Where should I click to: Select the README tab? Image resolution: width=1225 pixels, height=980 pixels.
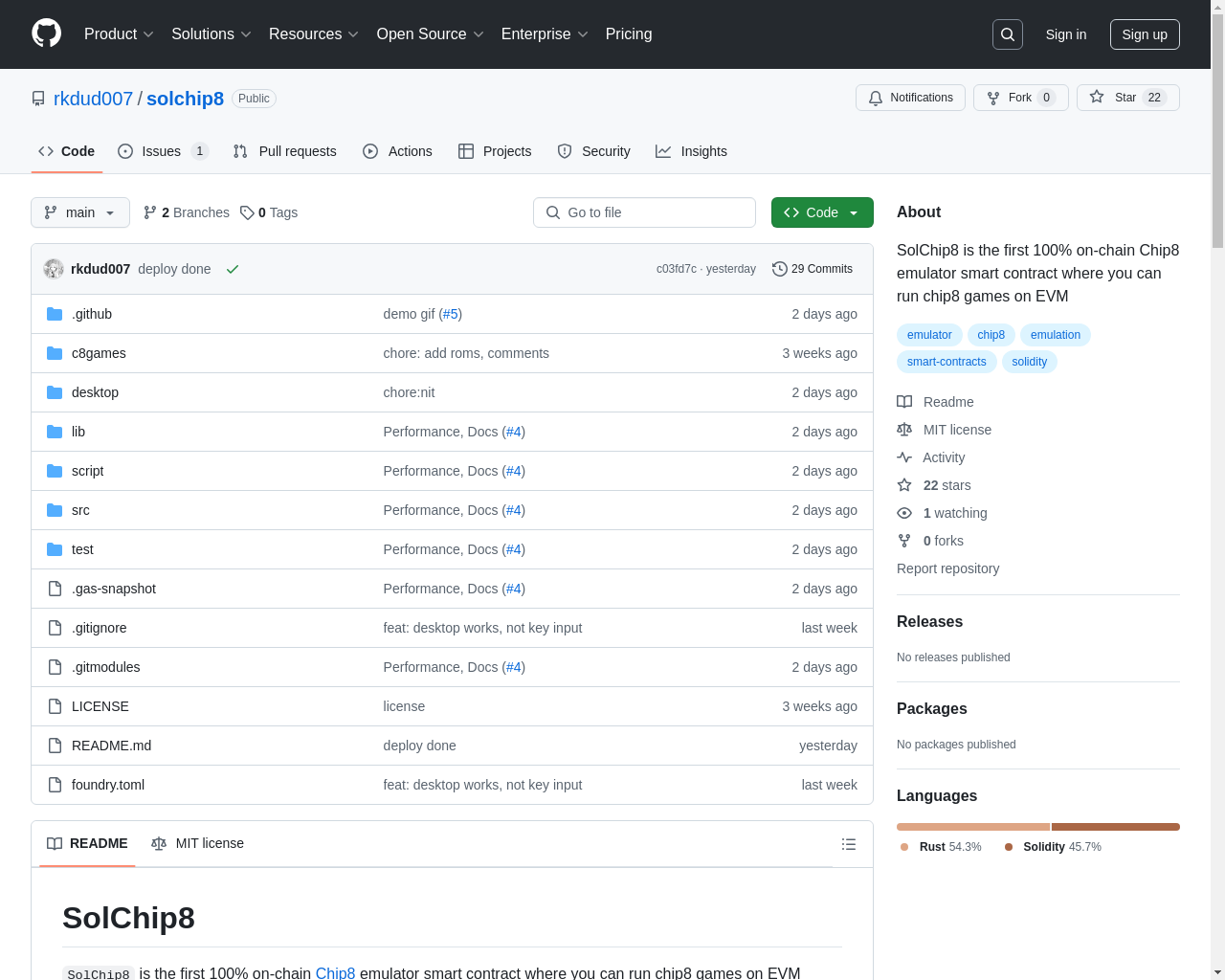87,844
